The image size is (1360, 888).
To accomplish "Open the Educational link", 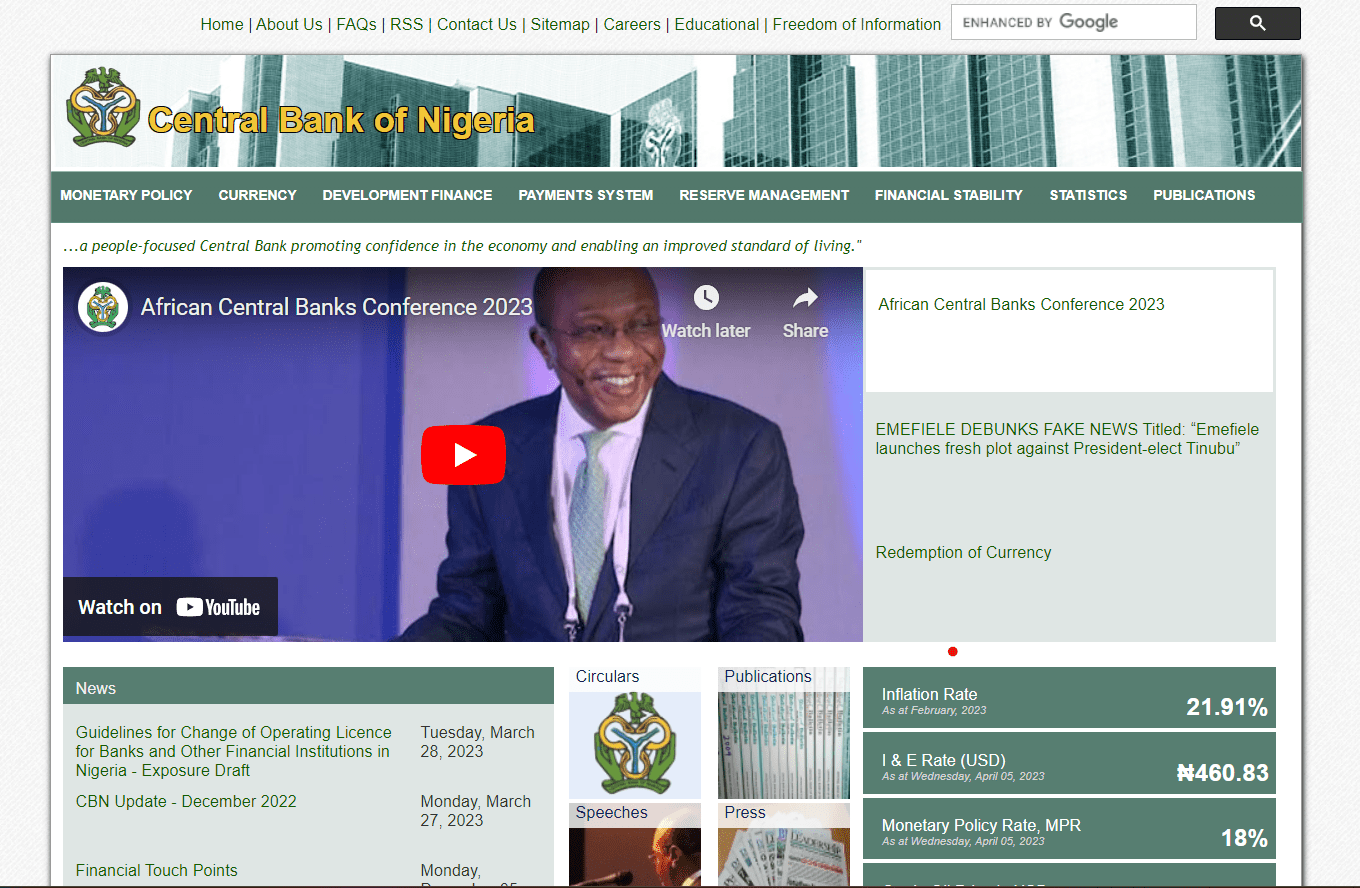I will (717, 24).
